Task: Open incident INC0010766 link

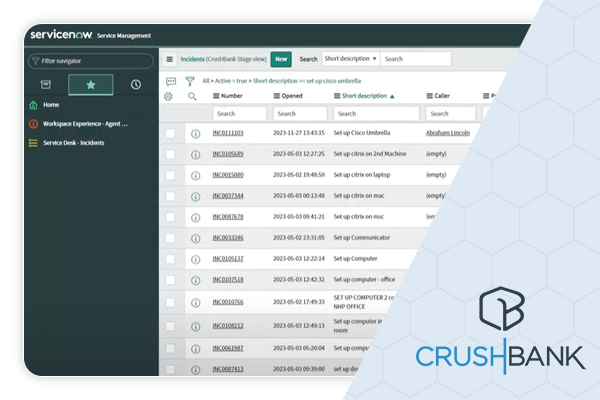Action: (228, 302)
